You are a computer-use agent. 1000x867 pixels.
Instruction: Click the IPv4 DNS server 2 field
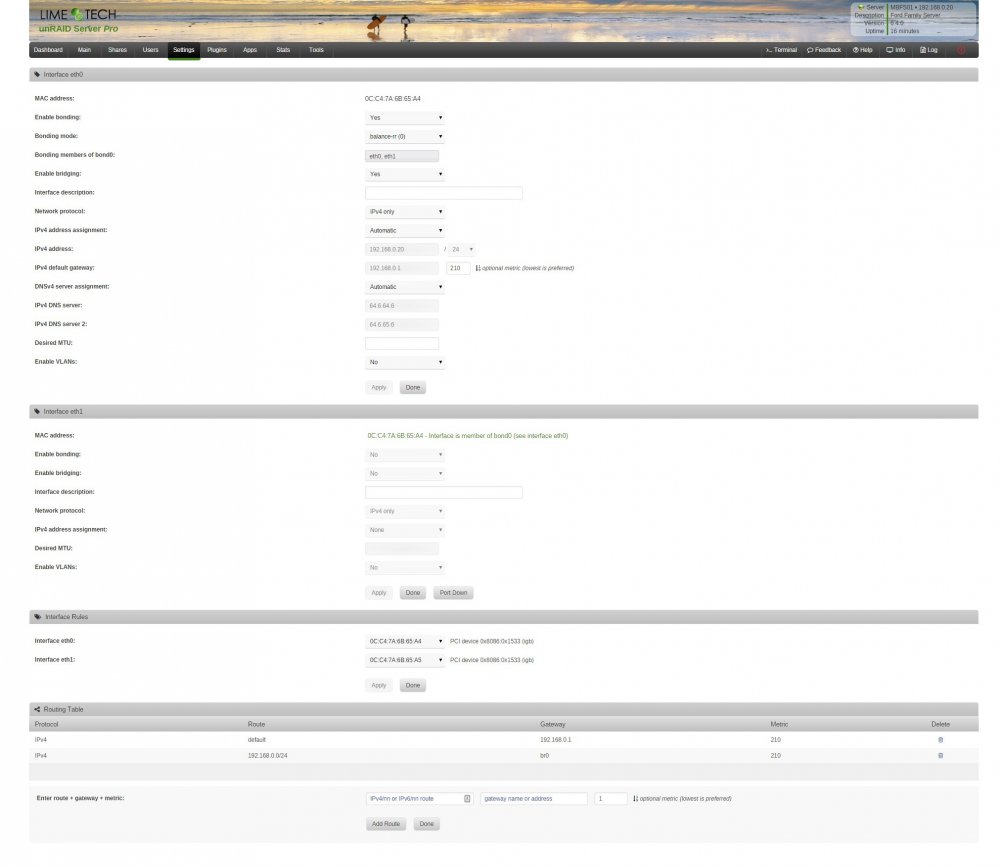402,325
